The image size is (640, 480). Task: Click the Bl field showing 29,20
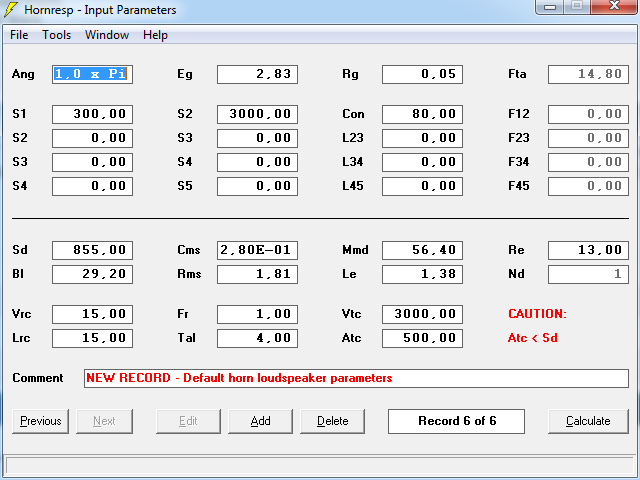point(92,274)
